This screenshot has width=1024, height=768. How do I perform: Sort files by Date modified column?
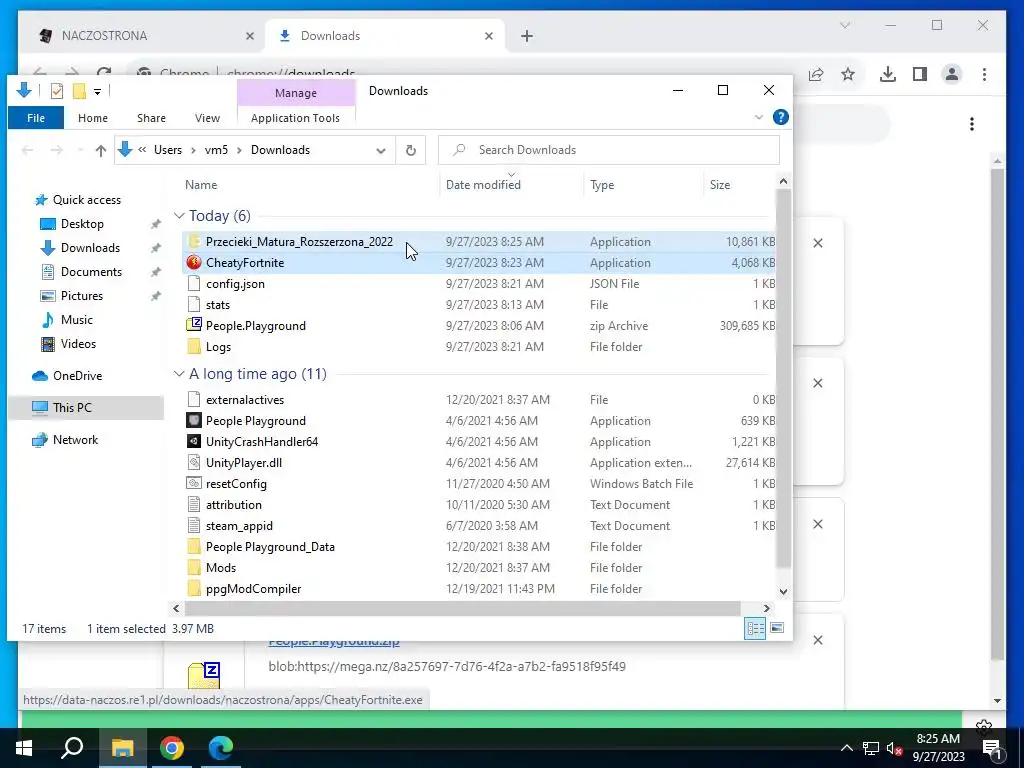click(x=483, y=185)
